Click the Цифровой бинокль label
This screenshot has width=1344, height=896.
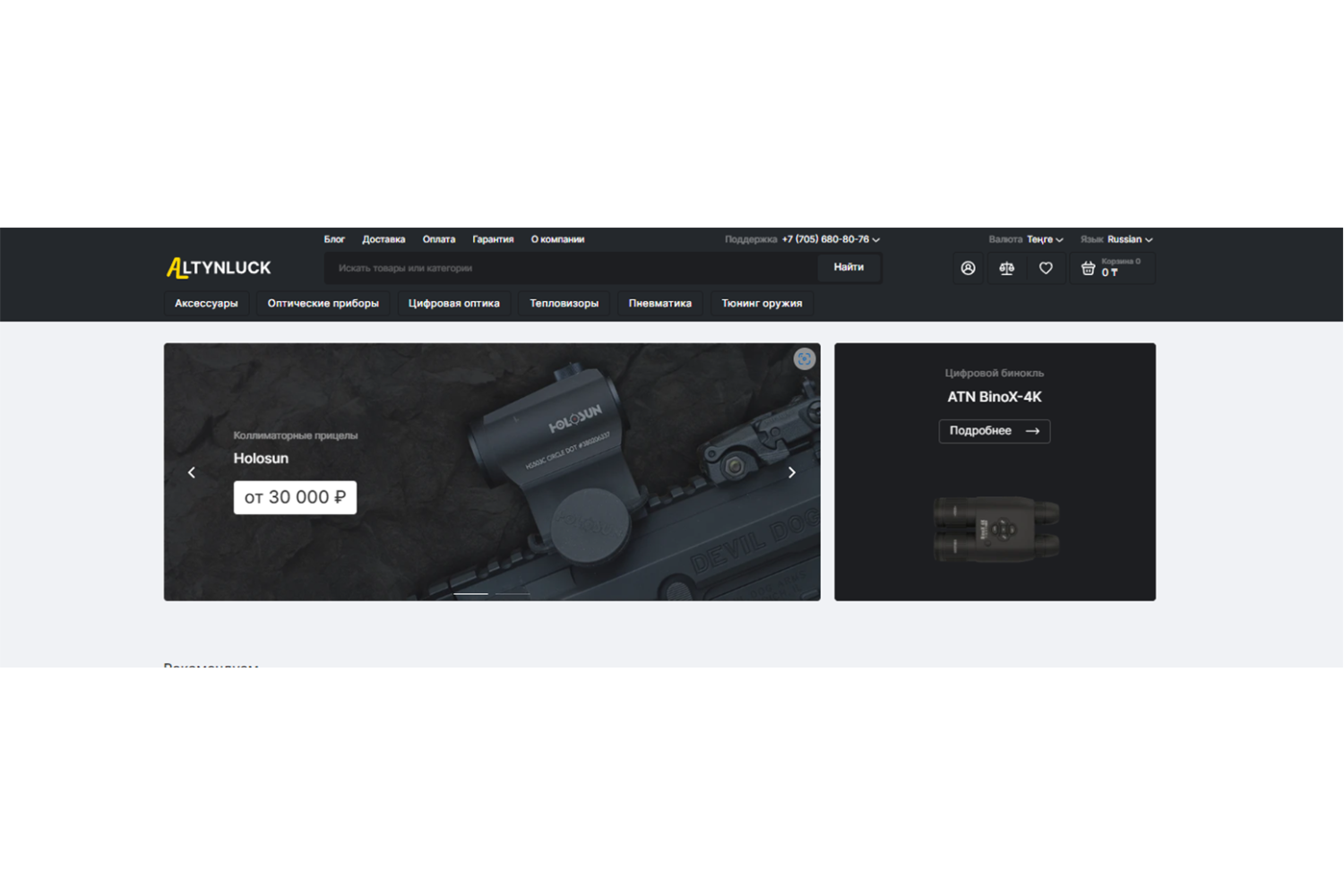[x=995, y=373]
